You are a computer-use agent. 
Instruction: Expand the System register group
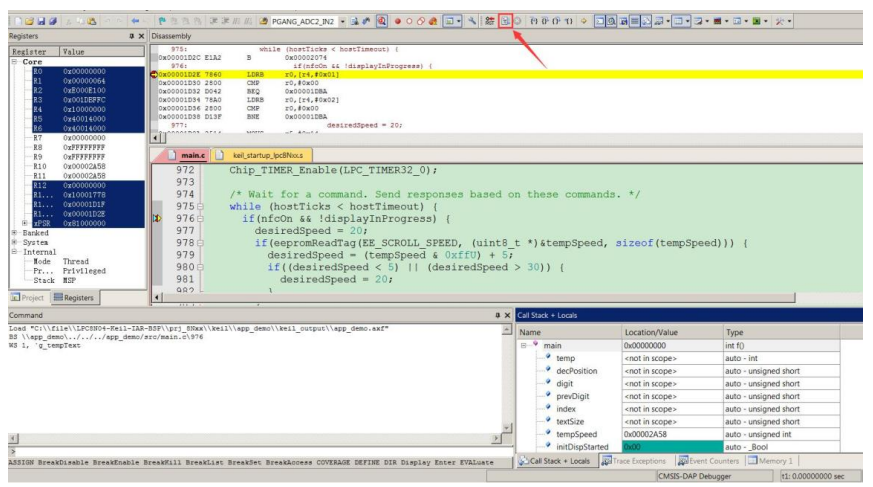point(15,242)
